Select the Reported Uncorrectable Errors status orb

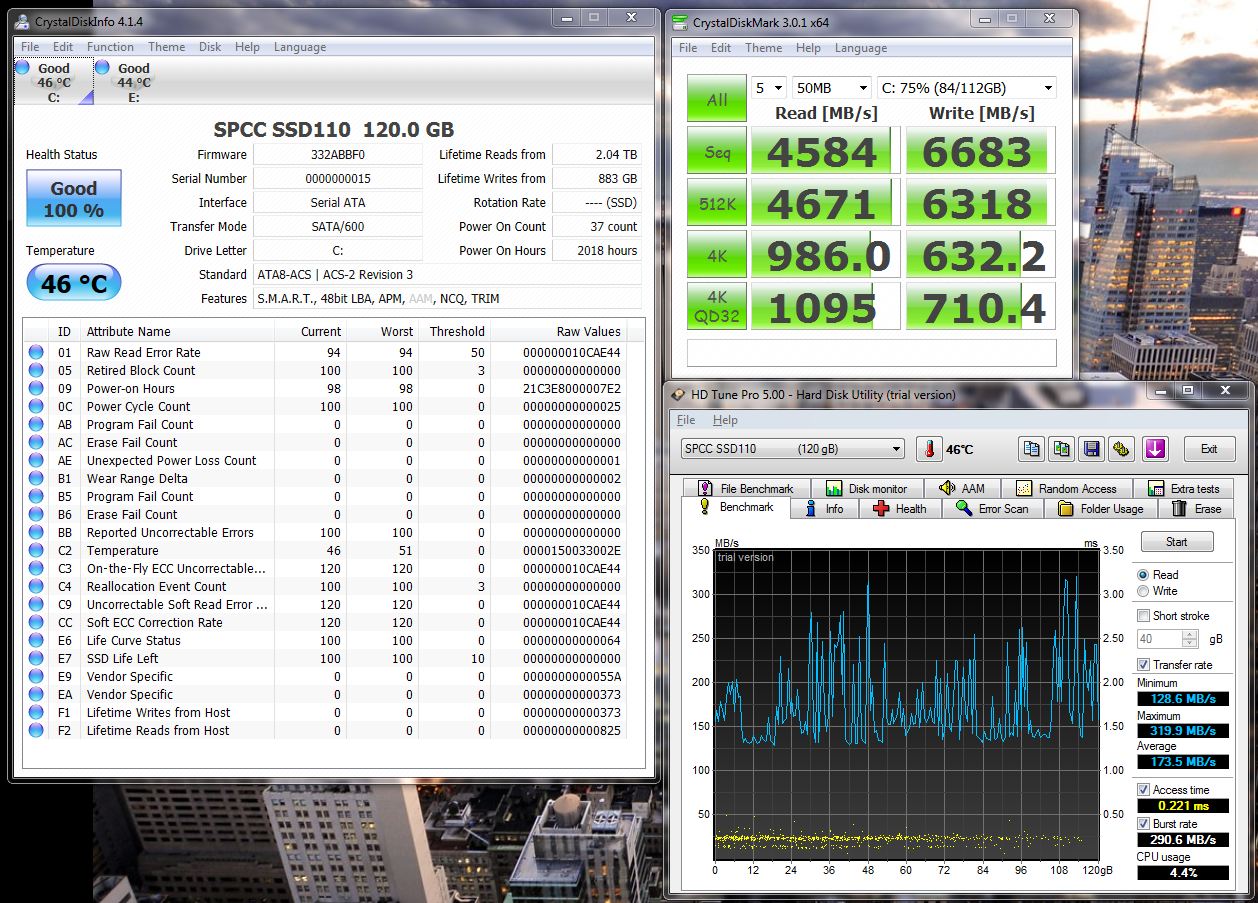tap(37, 532)
